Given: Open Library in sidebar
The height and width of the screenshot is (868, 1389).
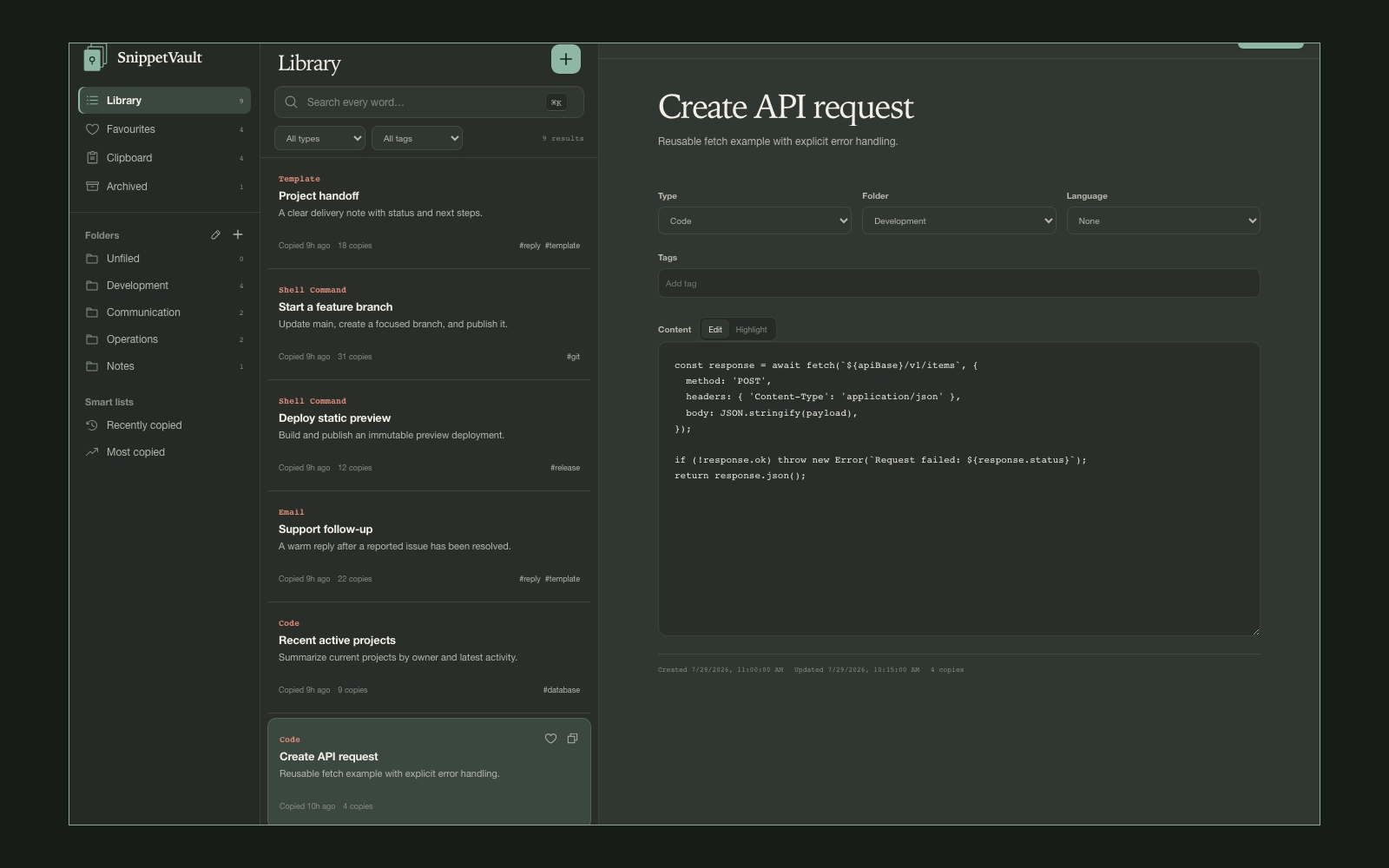Looking at the screenshot, I should click(x=164, y=101).
